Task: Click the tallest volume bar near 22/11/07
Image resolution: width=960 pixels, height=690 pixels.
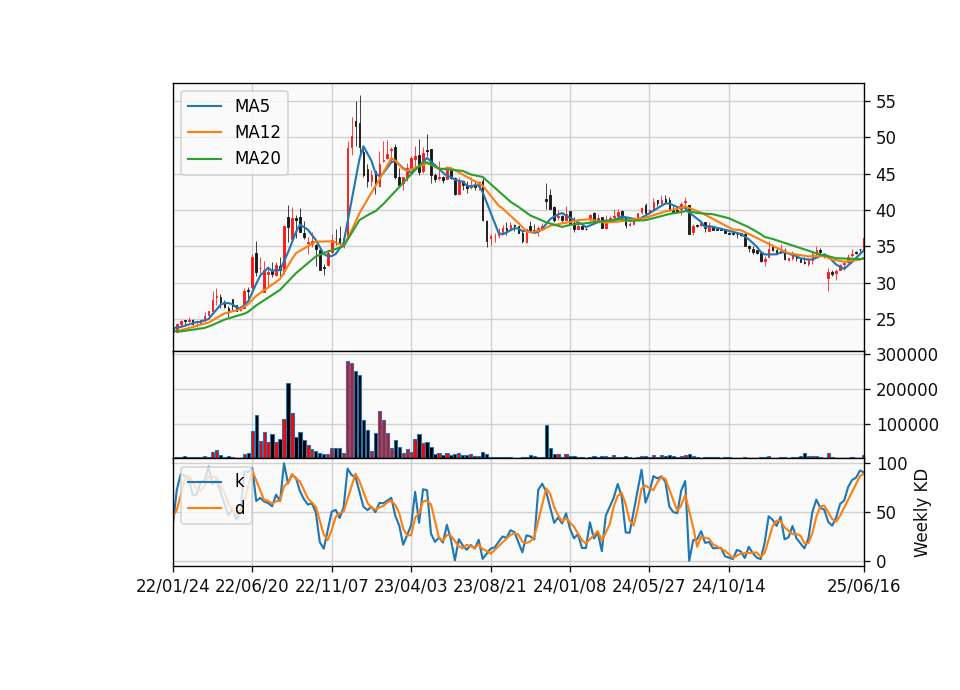Action: [x=348, y=409]
